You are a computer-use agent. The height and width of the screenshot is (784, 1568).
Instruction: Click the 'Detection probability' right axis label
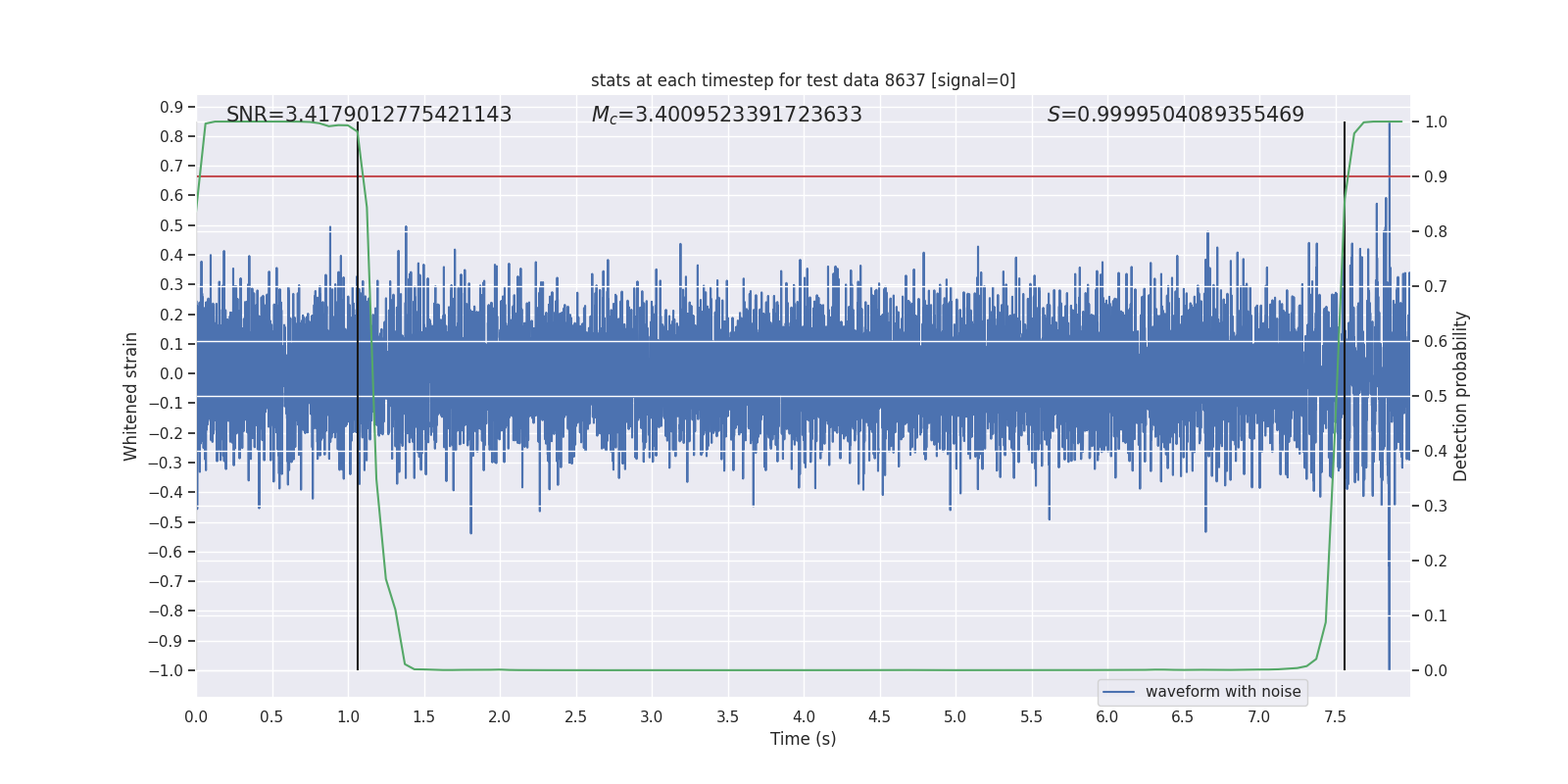point(1460,396)
